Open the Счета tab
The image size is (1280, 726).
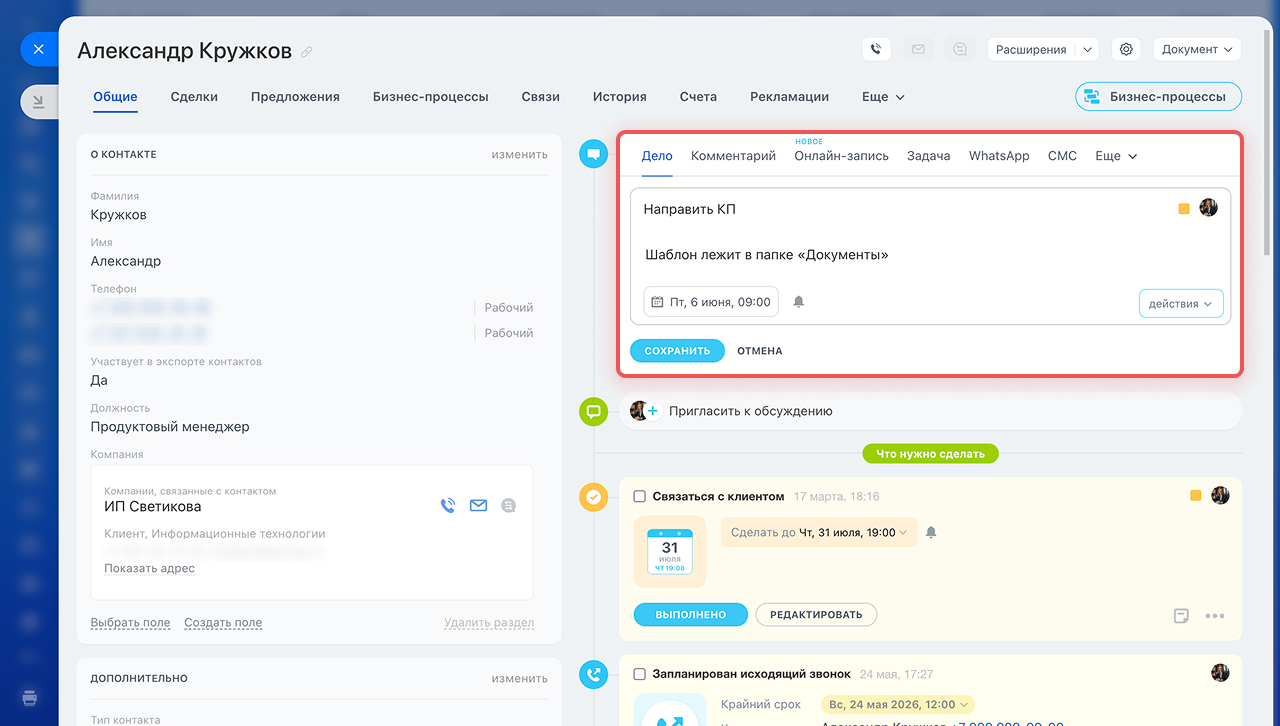point(698,97)
